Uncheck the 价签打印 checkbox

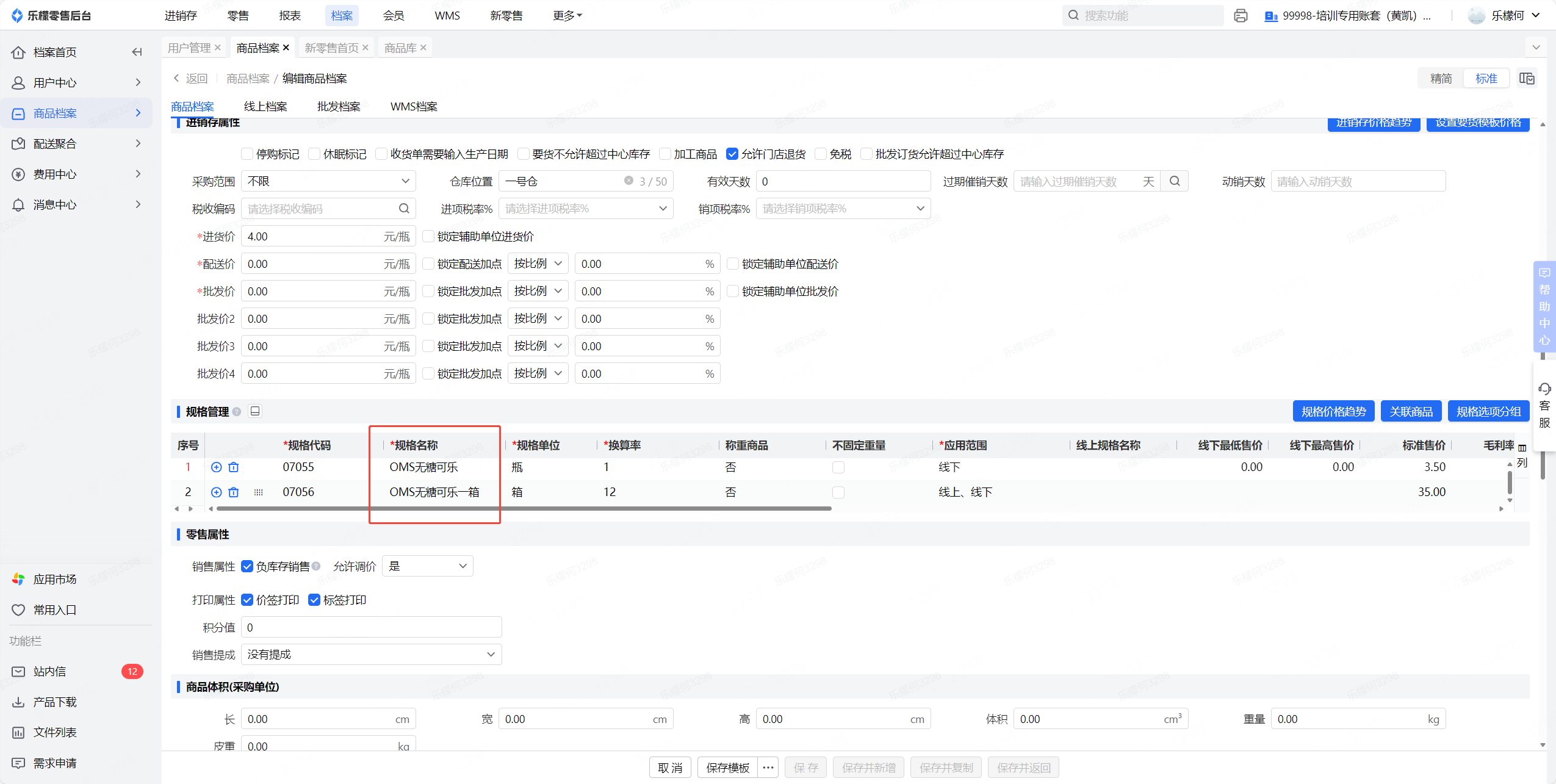(x=247, y=600)
